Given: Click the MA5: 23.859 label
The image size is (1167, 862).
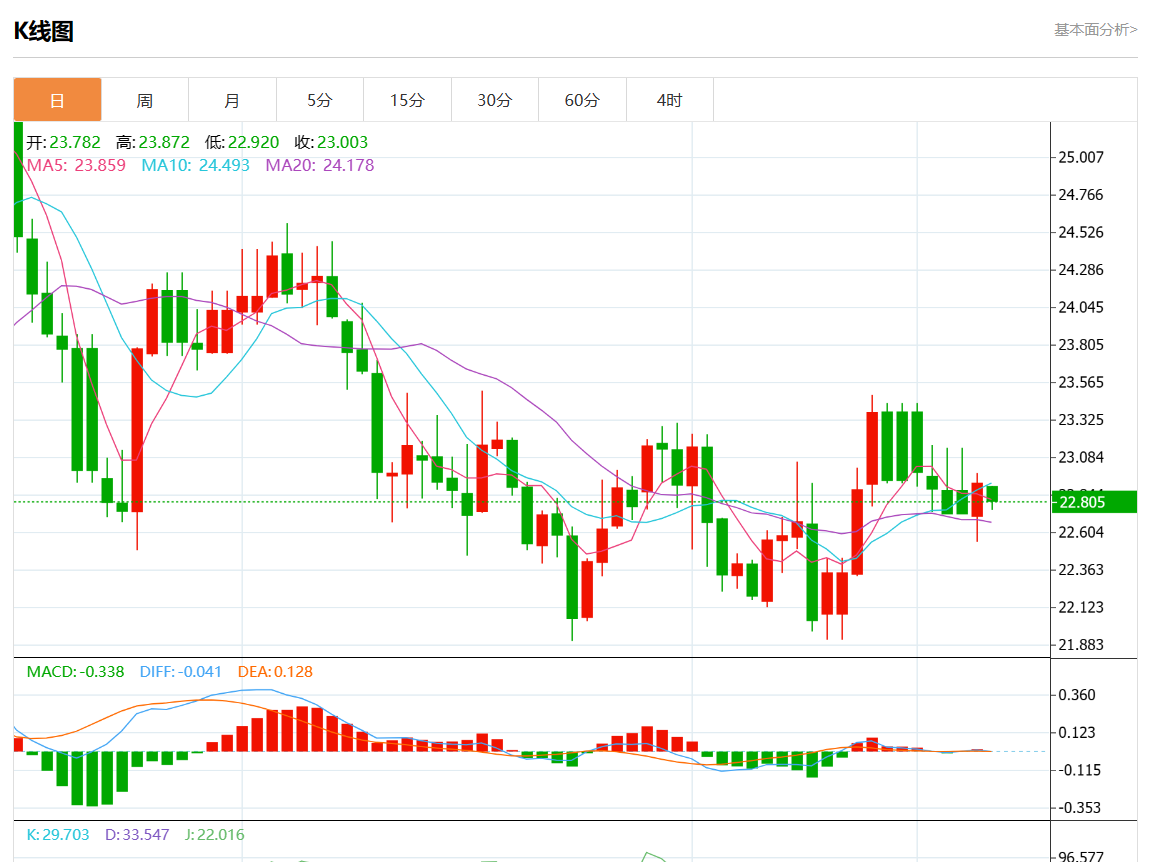Looking at the screenshot, I should pyautogui.click(x=76, y=165).
